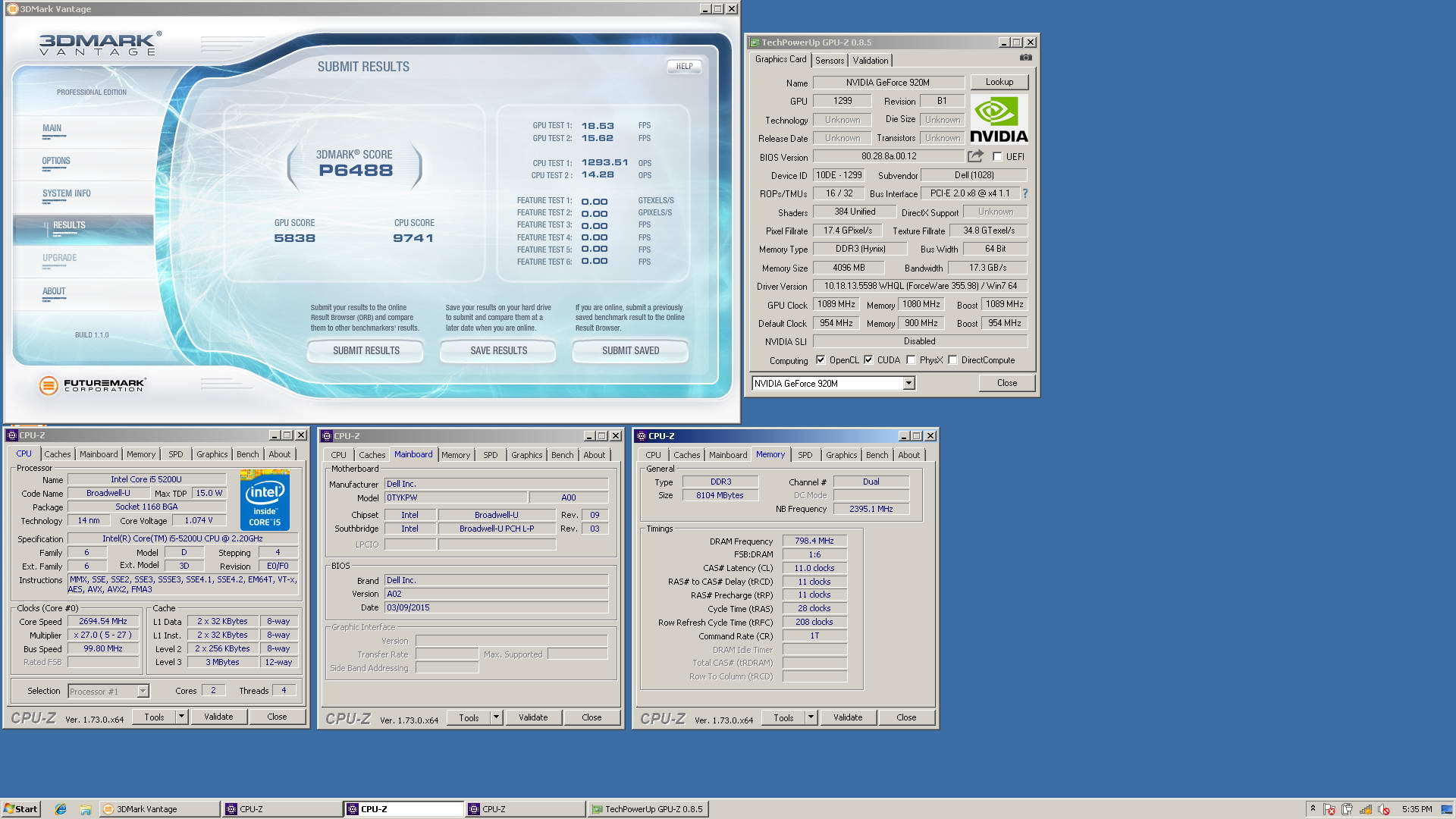Open Internet Explorer from the quick launch

point(61,809)
